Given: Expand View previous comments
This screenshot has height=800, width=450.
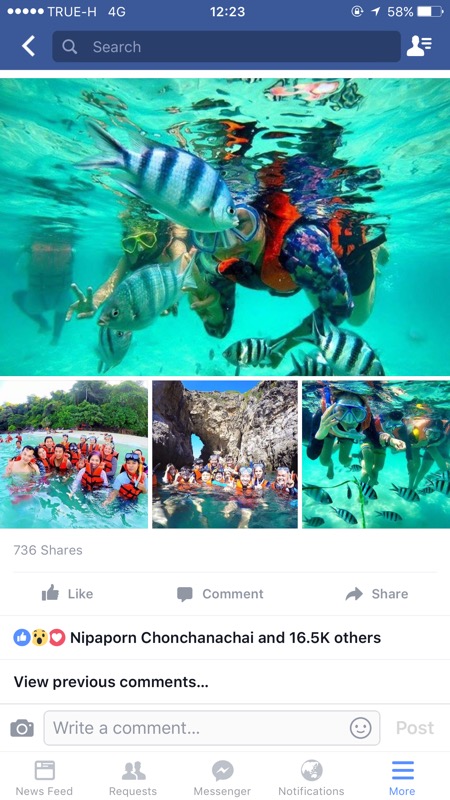Looking at the screenshot, I should (x=111, y=682).
